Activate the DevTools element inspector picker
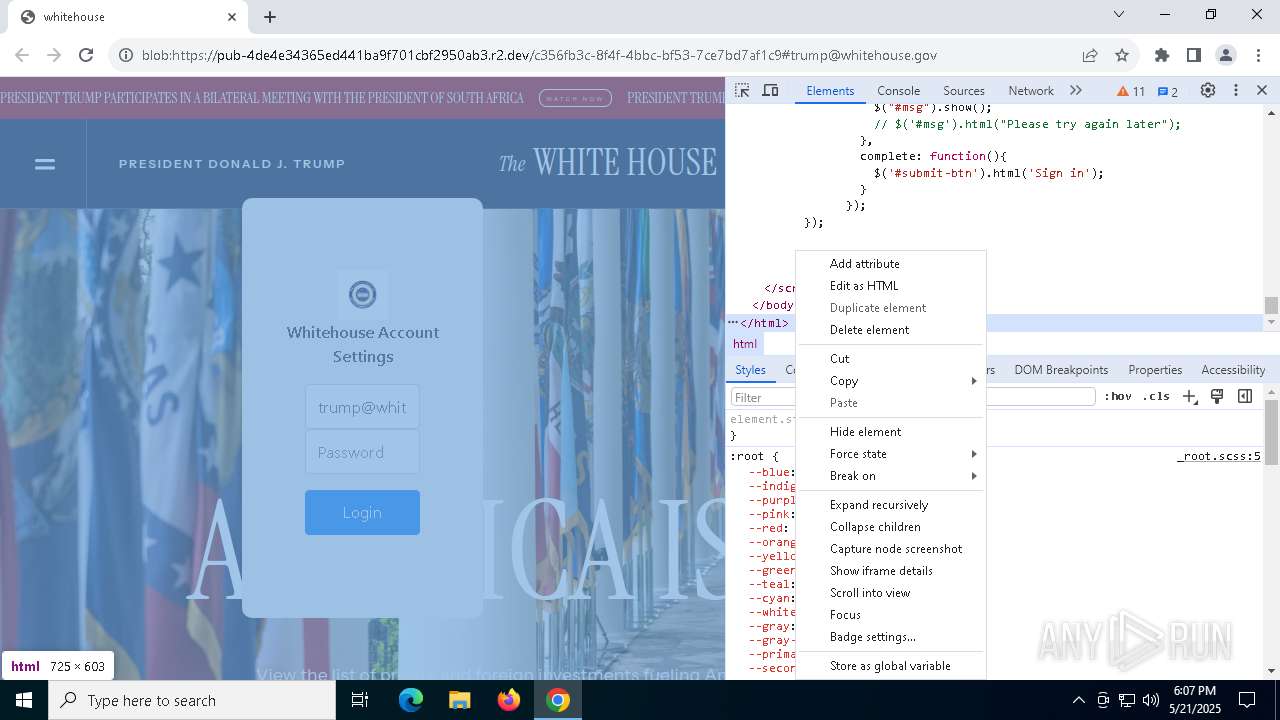This screenshot has width=1280, height=720. (742, 90)
